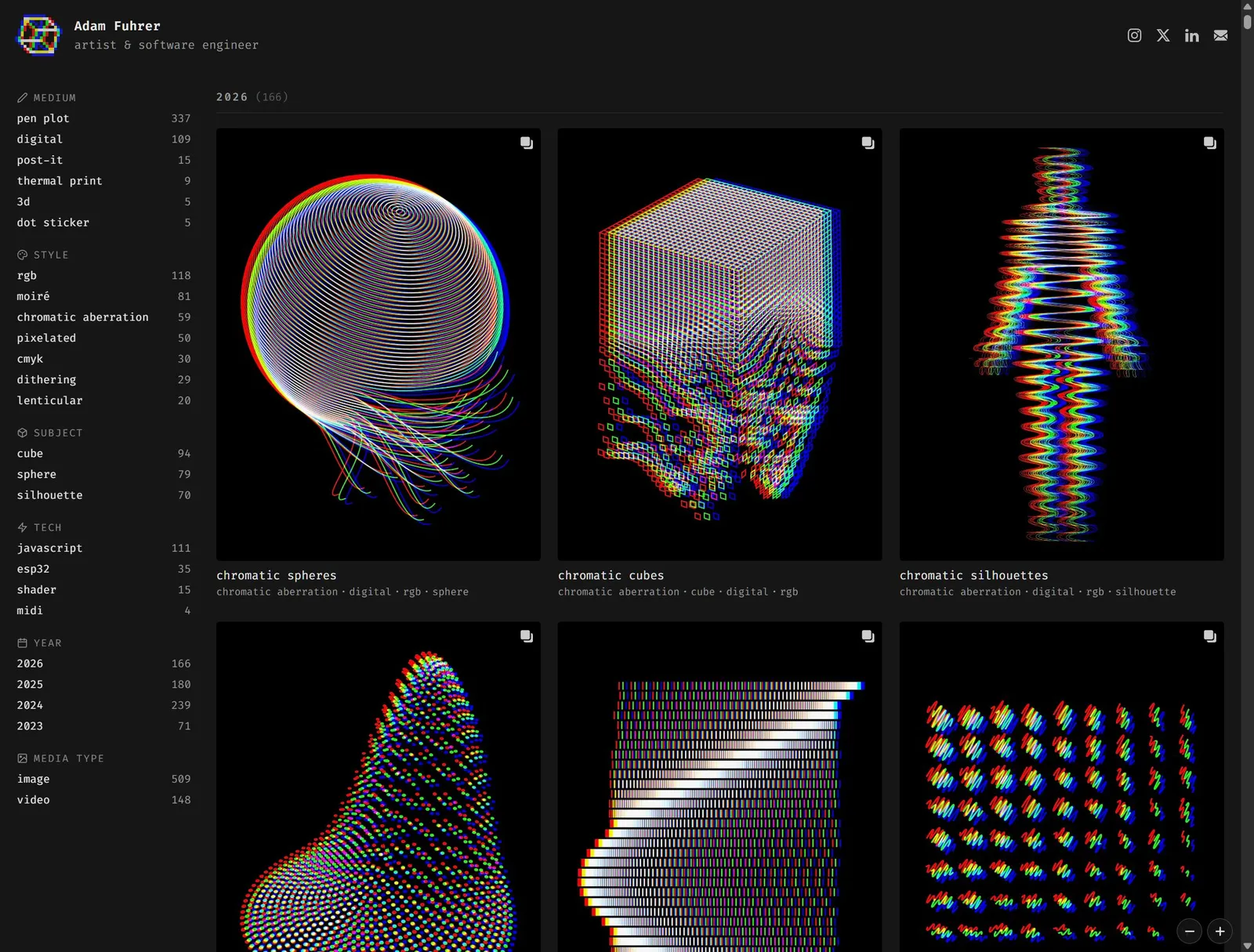Viewport: 1254px width, 952px height.
Task: Select the lenticular style filter
Action: (x=103, y=400)
